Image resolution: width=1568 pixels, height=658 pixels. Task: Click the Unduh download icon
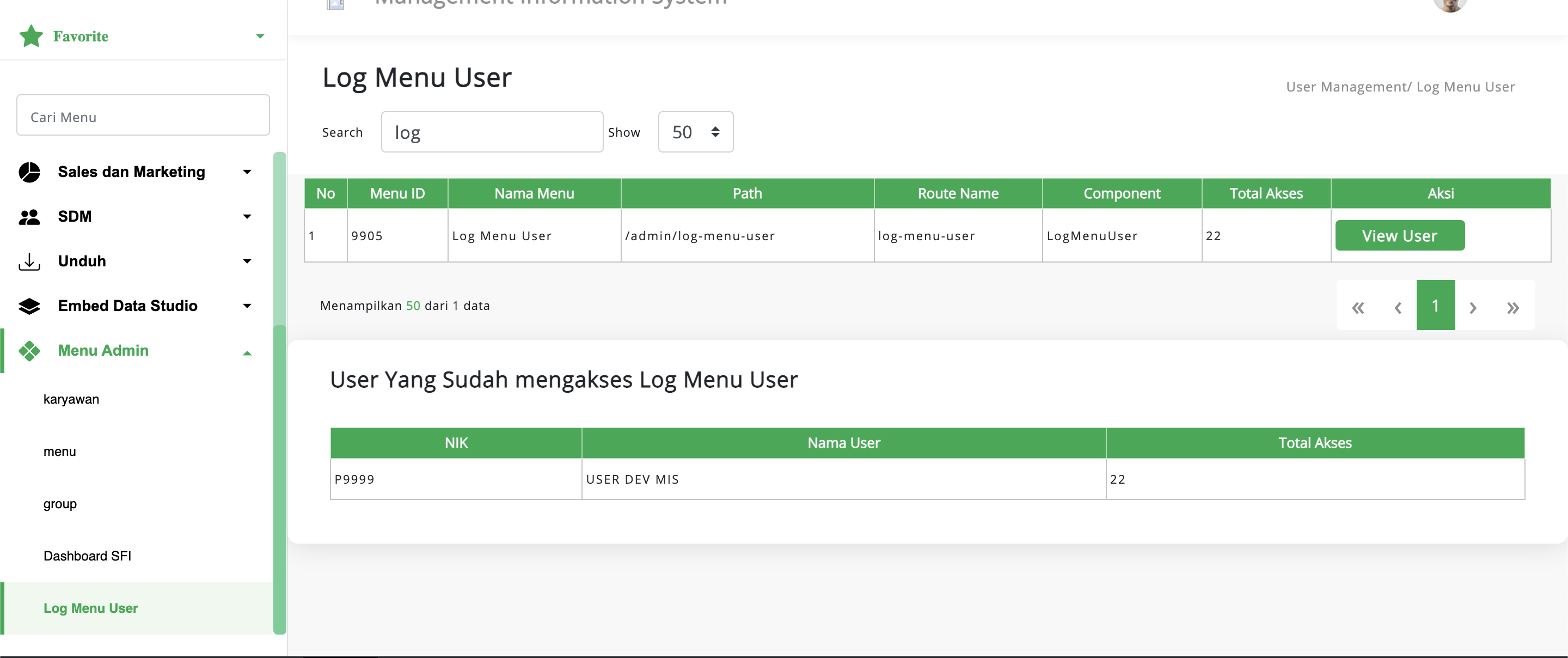29,261
